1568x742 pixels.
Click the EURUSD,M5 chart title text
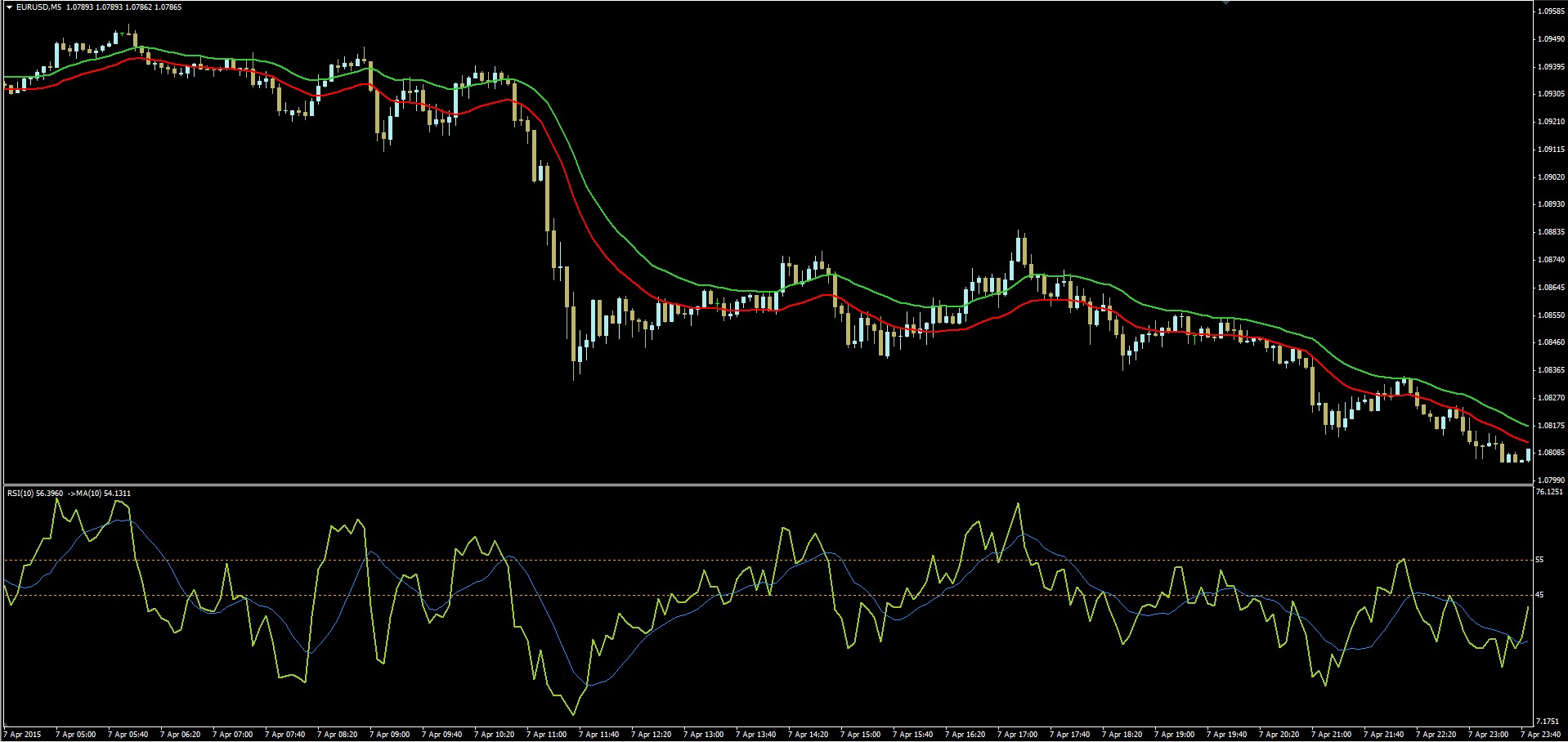pyautogui.click(x=38, y=7)
